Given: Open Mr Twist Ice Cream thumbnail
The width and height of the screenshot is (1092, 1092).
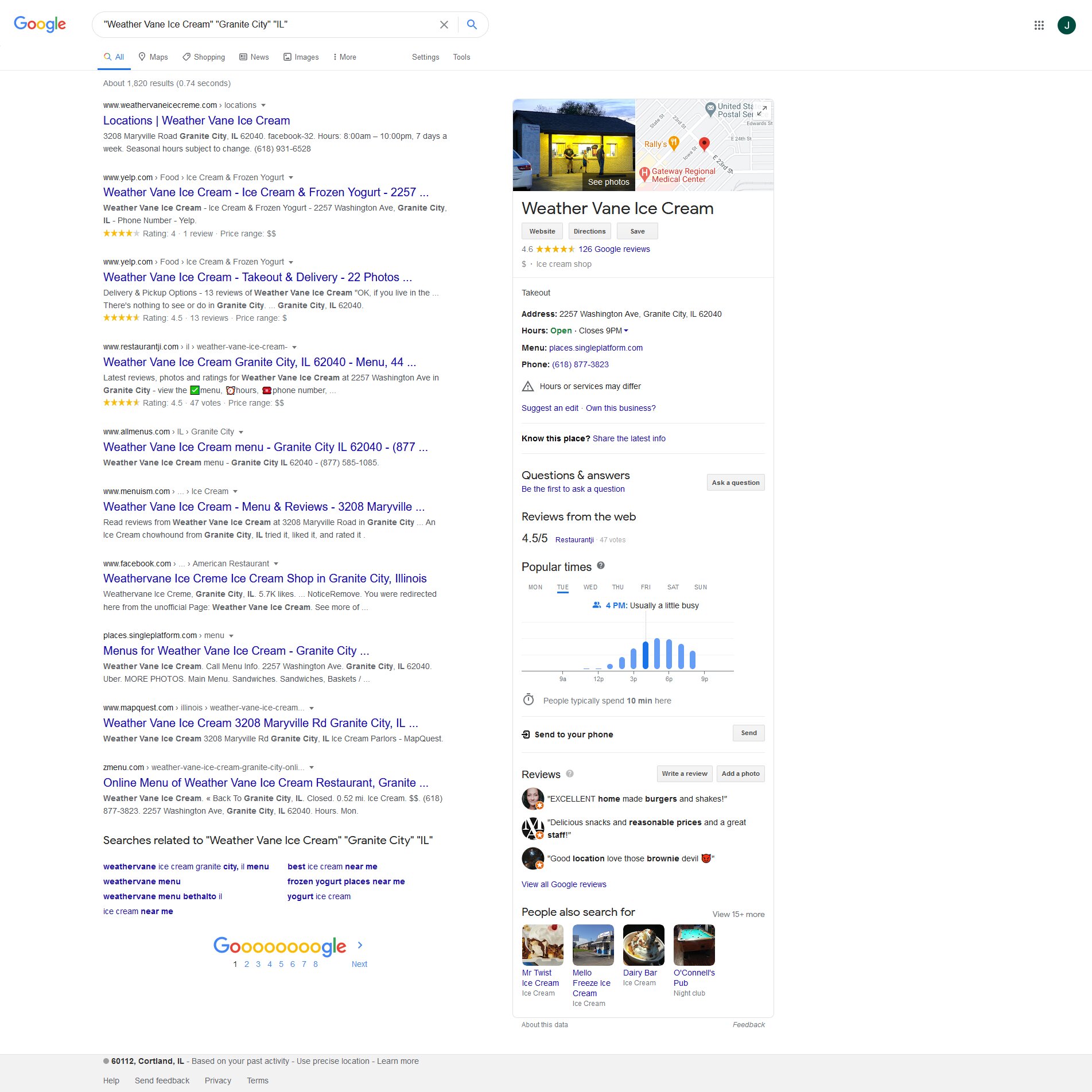Looking at the screenshot, I should click(542, 945).
